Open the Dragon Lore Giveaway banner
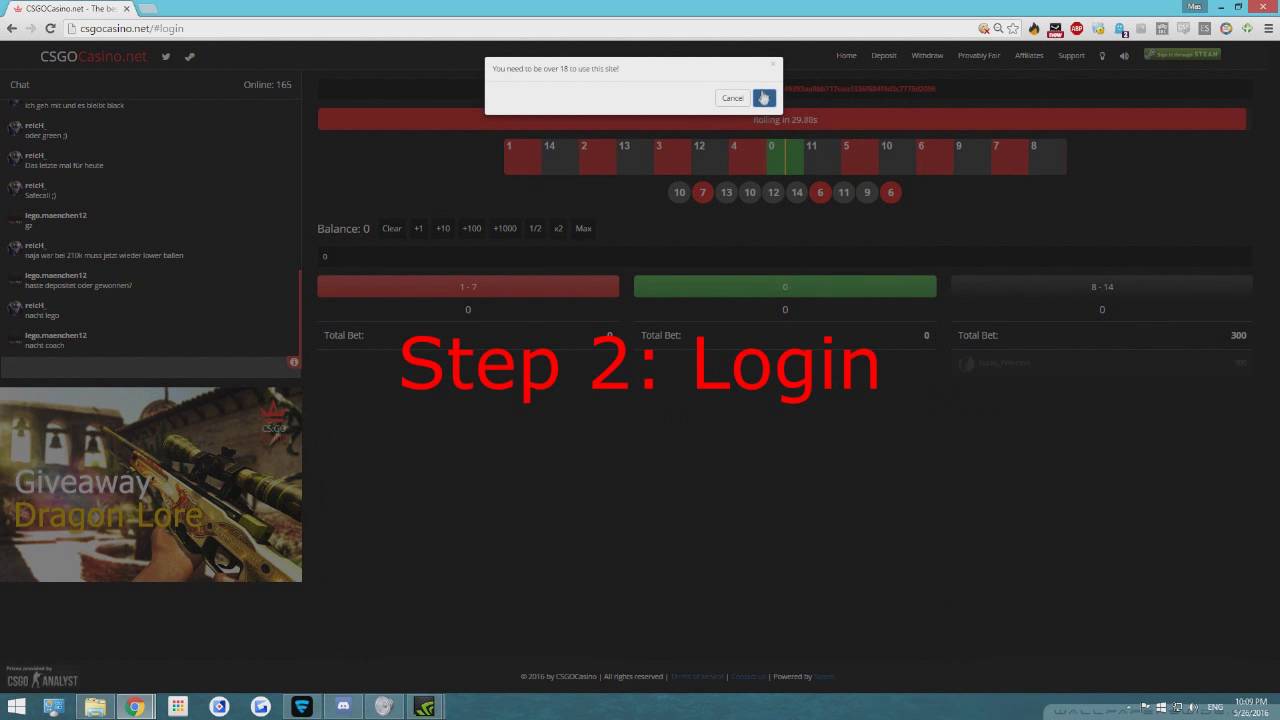The image size is (1280, 720). point(150,485)
